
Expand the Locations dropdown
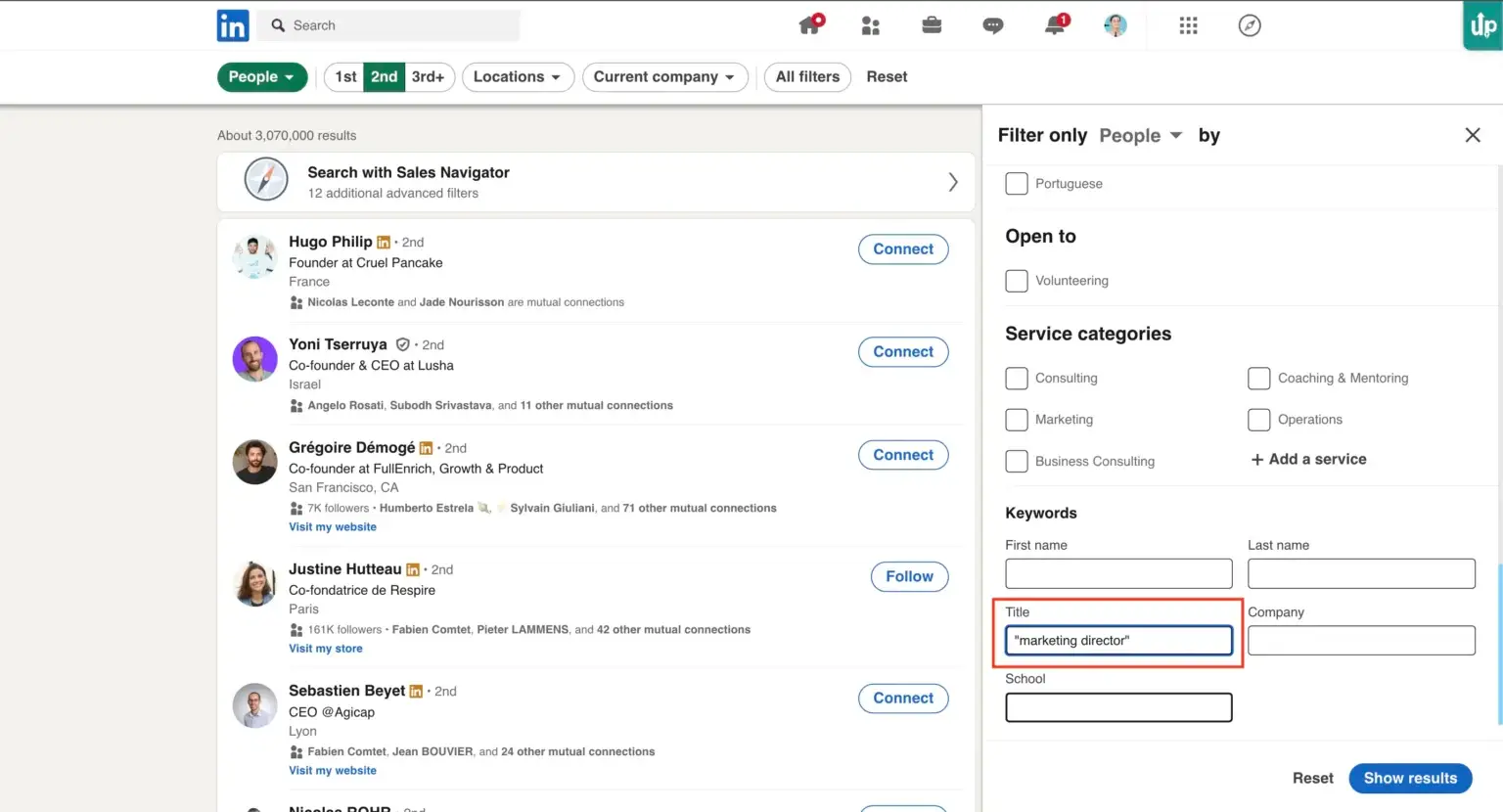pos(518,77)
